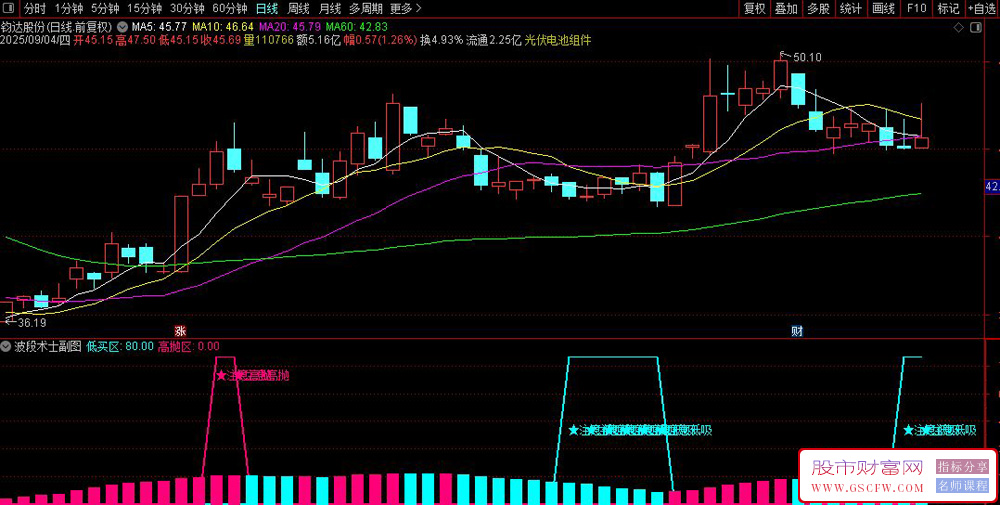Image resolution: width=1000 pixels, height=505 pixels.
Task: Click the 高抛区: 0.00 value label
Action: tap(189, 346)
